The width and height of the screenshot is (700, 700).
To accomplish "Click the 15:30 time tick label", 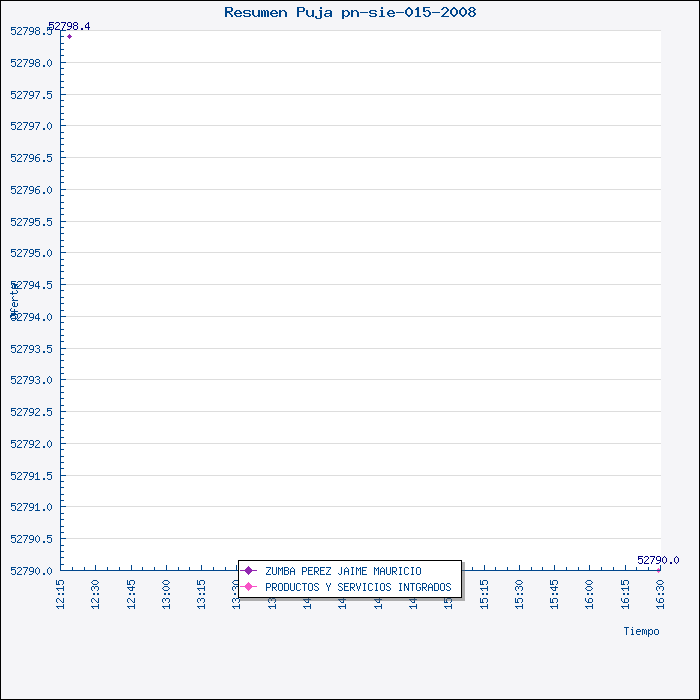I will tap(519, 590).
